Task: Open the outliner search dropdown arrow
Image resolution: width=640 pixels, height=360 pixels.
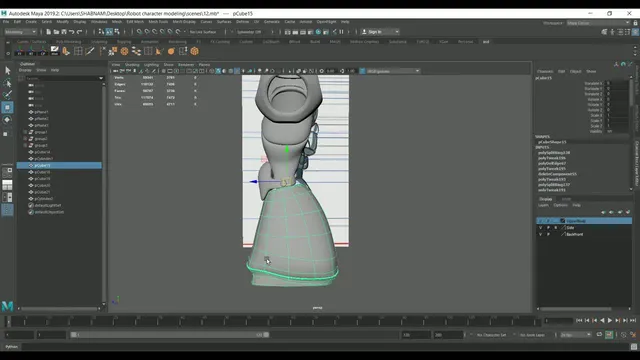Action: [x=101, y=78]
